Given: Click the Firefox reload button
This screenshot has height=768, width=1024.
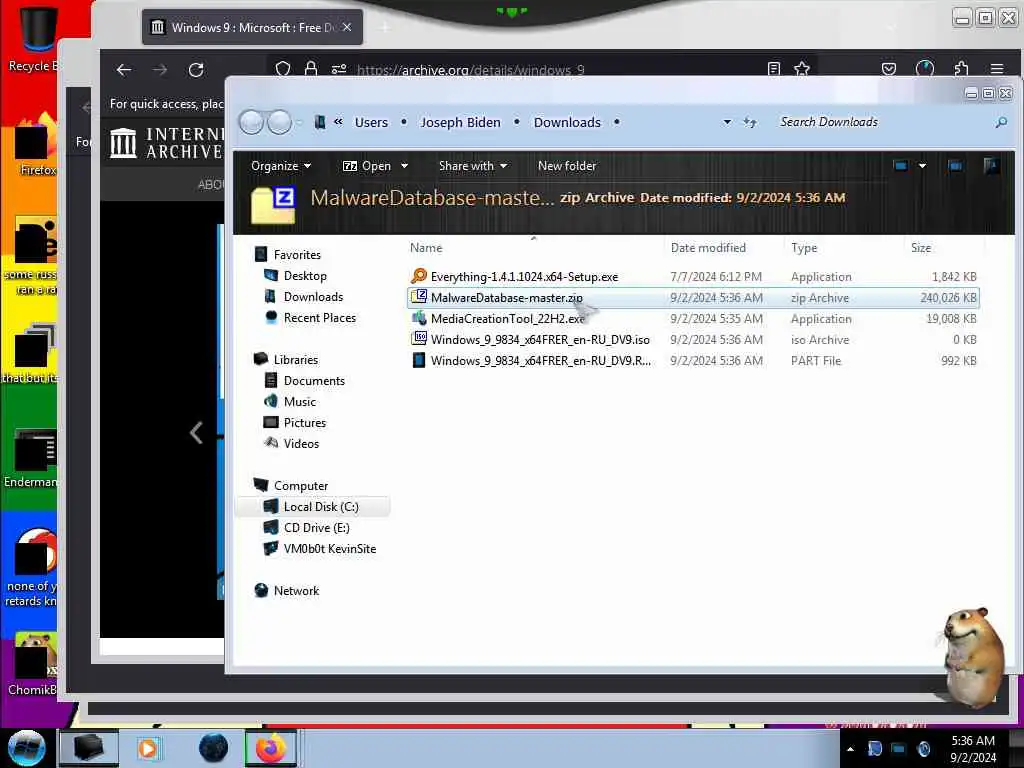Looking at the screenshot, I should coord(196,70).
